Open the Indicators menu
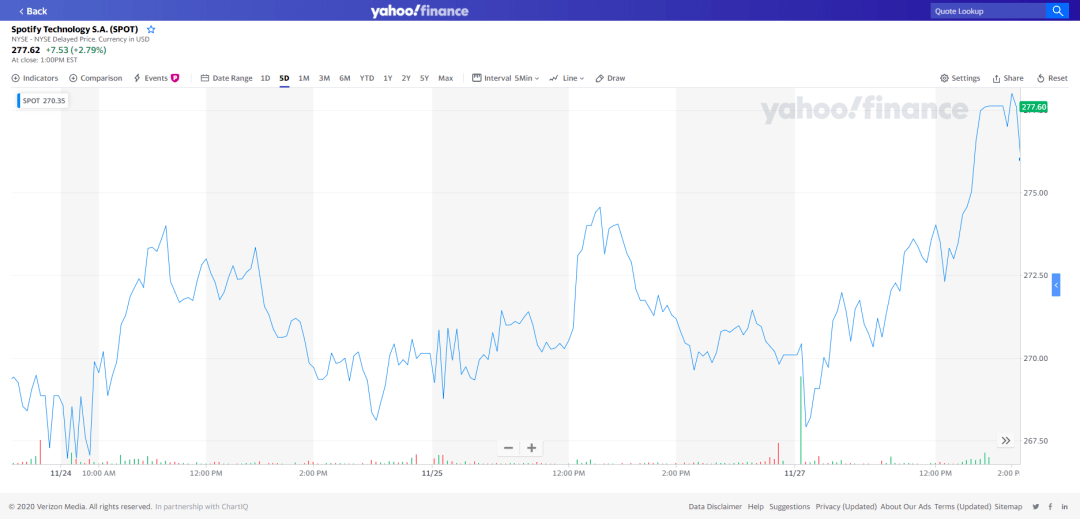The width and height of the screenshot is (1080, 519). coord(35,78)
